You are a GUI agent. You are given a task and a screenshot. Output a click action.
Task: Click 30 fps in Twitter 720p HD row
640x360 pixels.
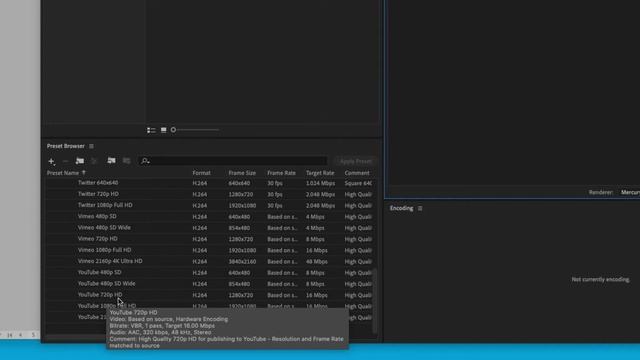tap(275, 194)
